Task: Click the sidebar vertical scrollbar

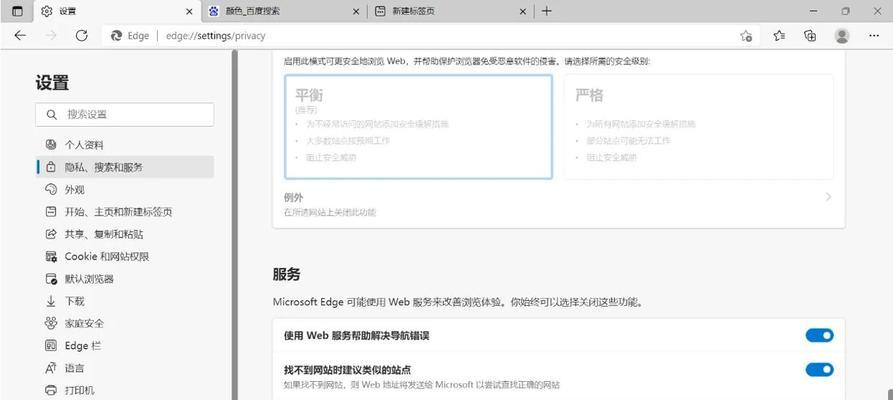Action: pos(234,225)
